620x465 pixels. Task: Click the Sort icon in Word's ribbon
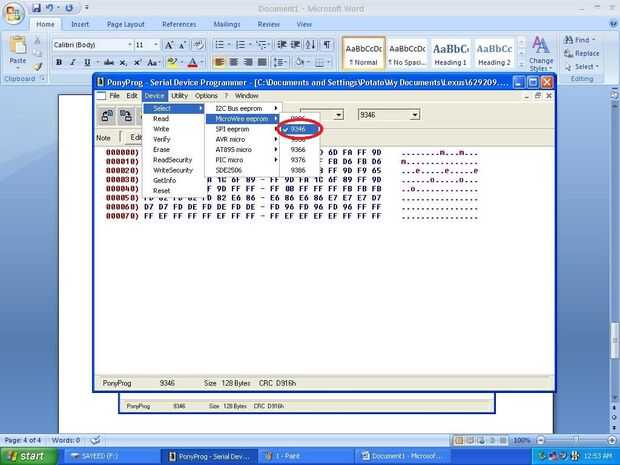[x=310, y=45]
